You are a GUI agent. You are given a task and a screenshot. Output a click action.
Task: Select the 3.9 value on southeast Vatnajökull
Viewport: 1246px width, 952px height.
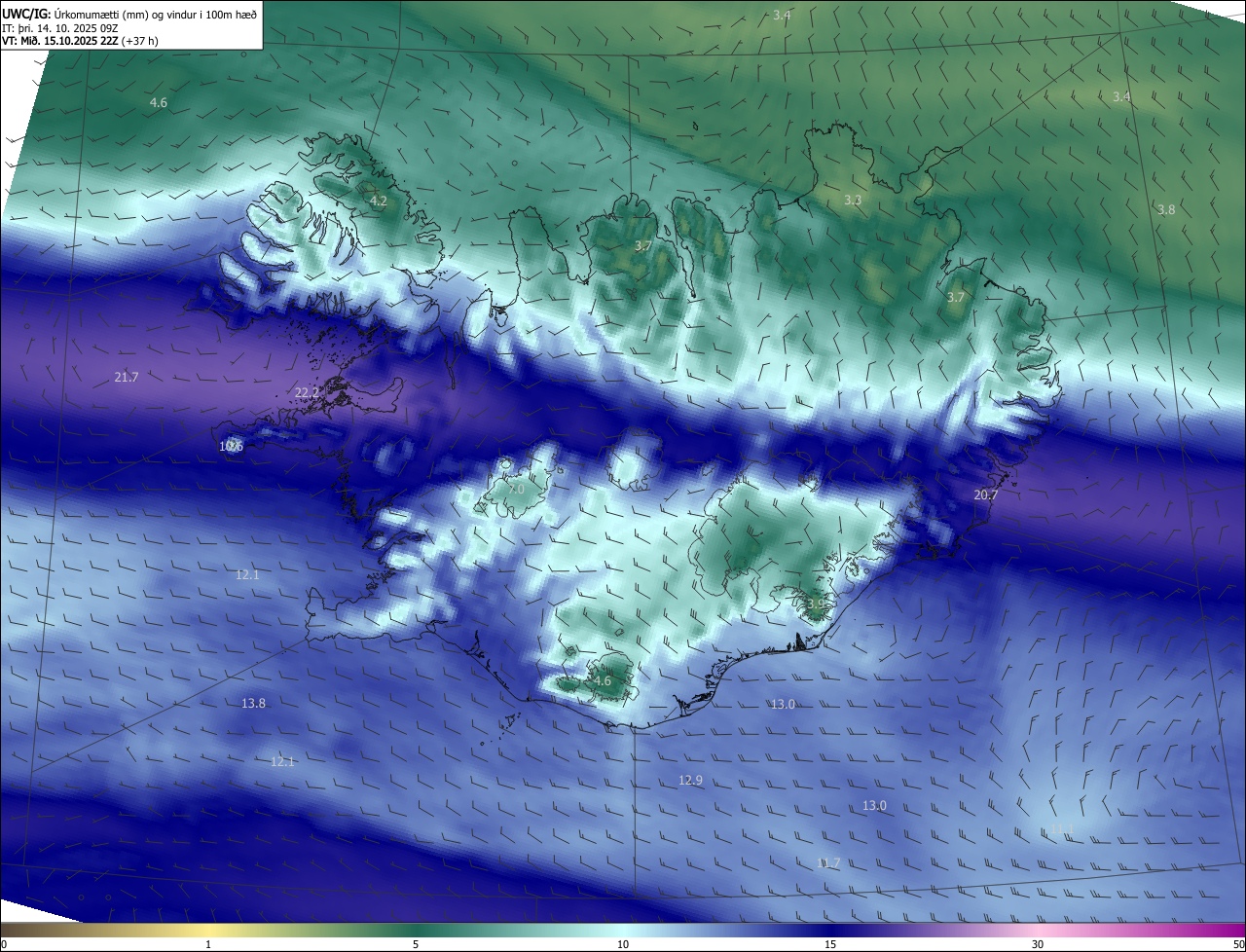pos(816,604)
